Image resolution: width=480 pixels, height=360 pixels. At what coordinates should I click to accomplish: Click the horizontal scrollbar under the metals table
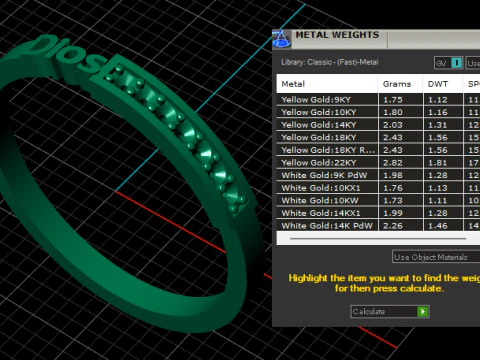click(378, 239)
